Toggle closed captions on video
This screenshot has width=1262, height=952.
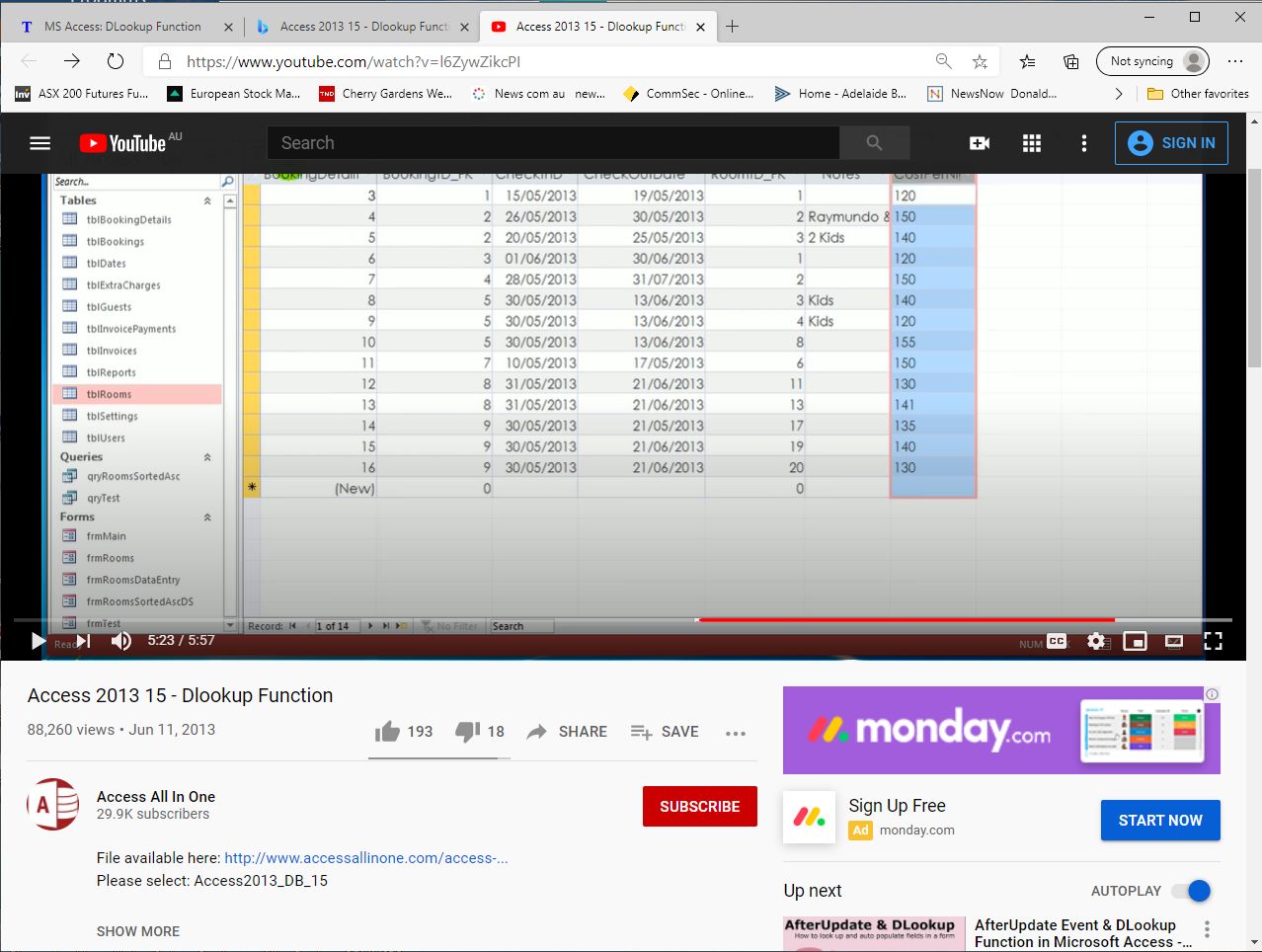click(1057, 641)
